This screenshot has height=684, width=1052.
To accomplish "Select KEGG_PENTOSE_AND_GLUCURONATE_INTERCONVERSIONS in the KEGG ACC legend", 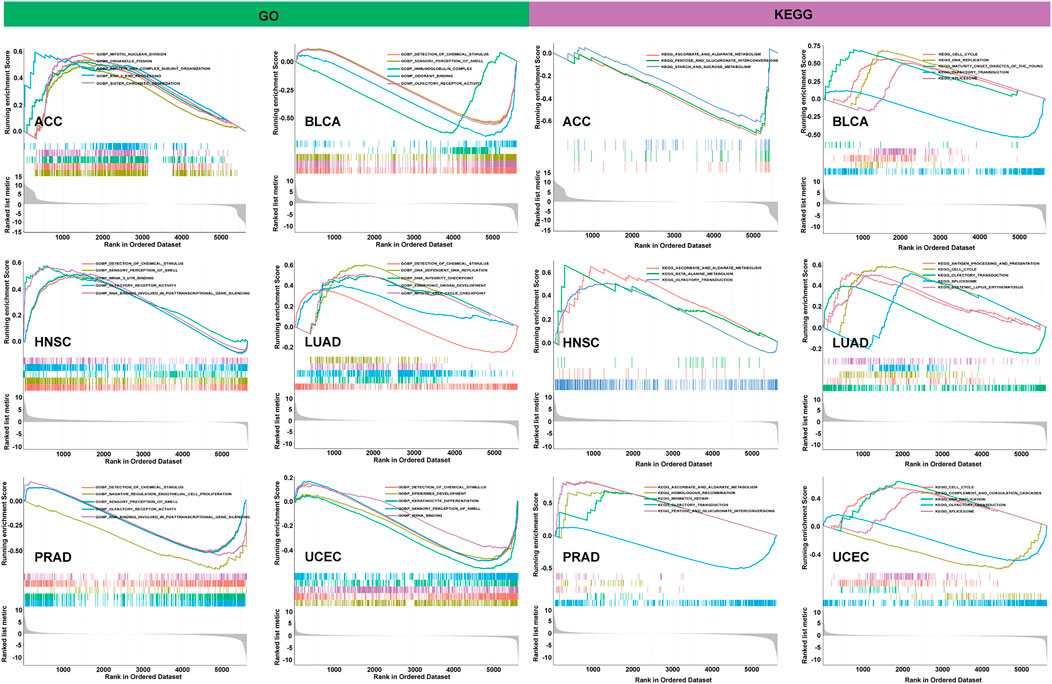I will coord(719,60).
